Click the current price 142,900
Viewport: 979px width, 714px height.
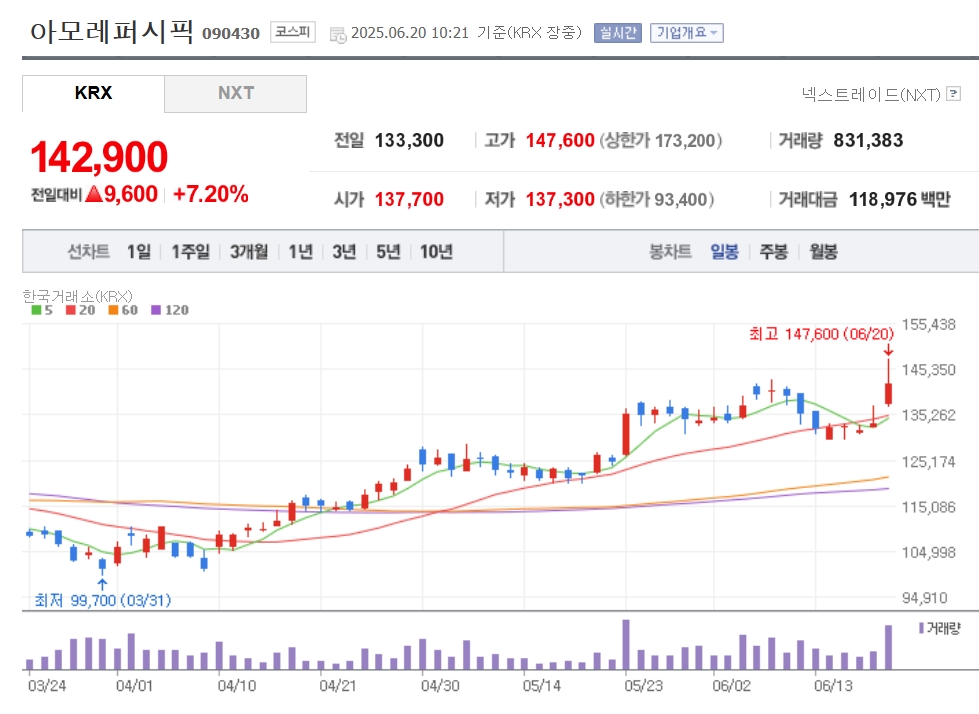pyautogui.click(x=99, y=157)
